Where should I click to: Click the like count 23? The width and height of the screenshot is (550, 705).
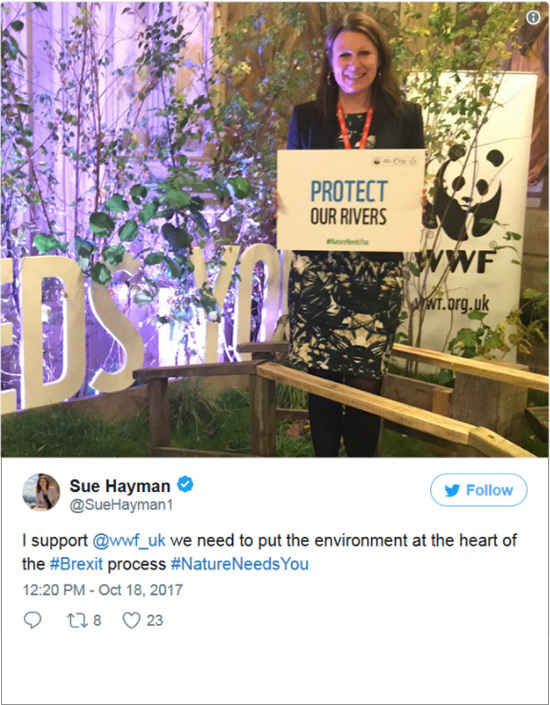click(154, 620)
